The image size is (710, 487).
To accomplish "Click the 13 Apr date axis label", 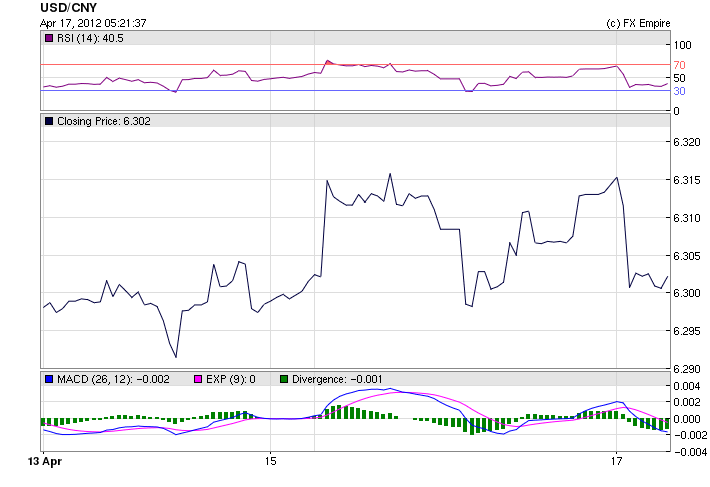I will pos(45,461).
